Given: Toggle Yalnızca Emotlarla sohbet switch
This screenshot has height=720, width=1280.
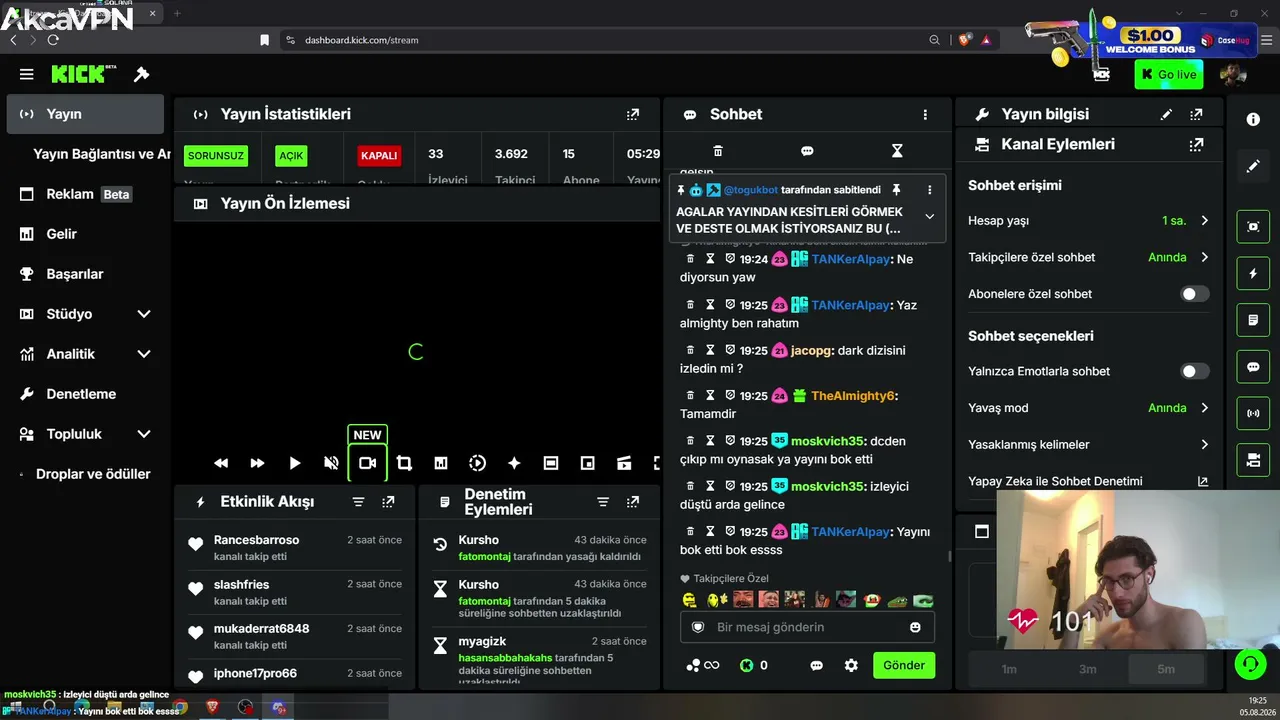Looking at the screenshot, I should pos(1194,371).
